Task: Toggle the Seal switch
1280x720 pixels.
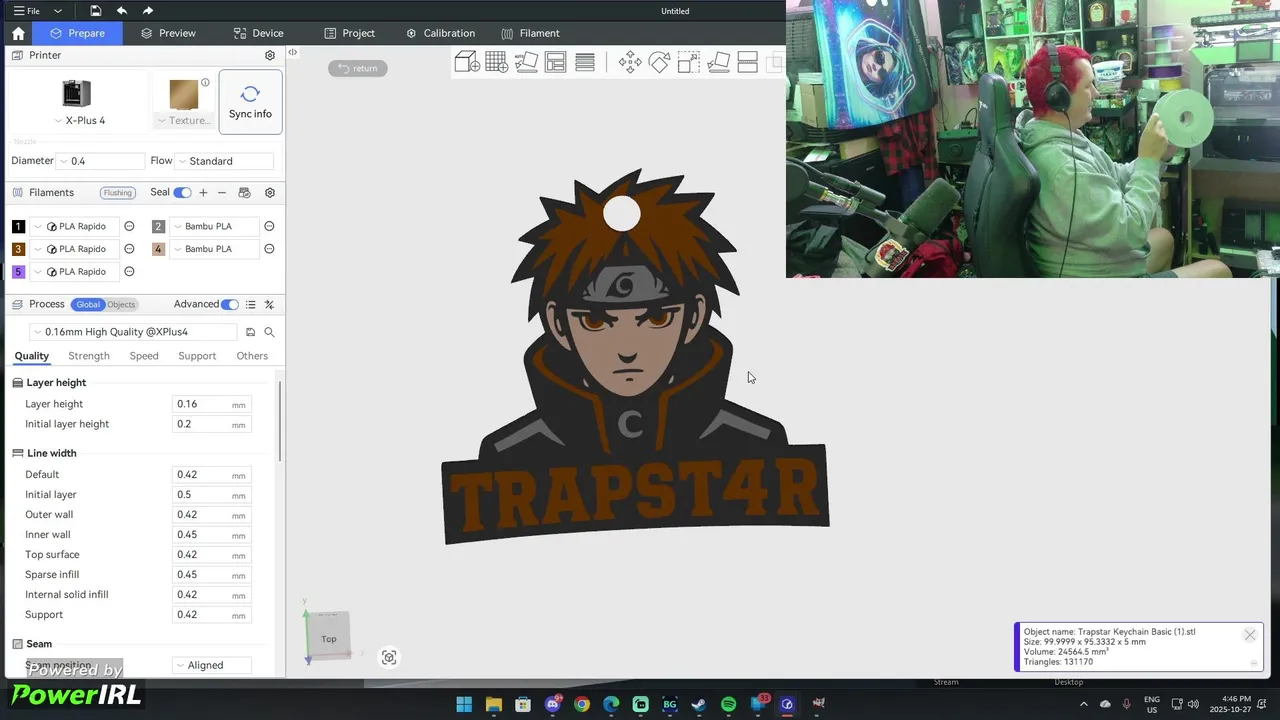Action: [182, 192]
